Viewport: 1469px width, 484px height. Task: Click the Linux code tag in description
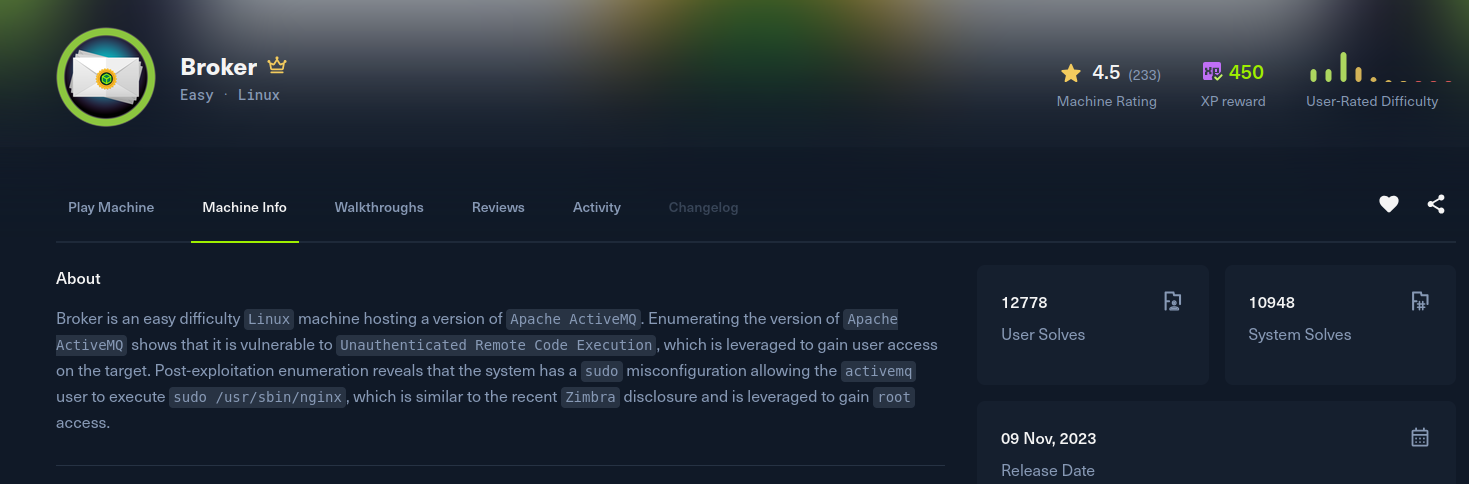tap(269, 319)
